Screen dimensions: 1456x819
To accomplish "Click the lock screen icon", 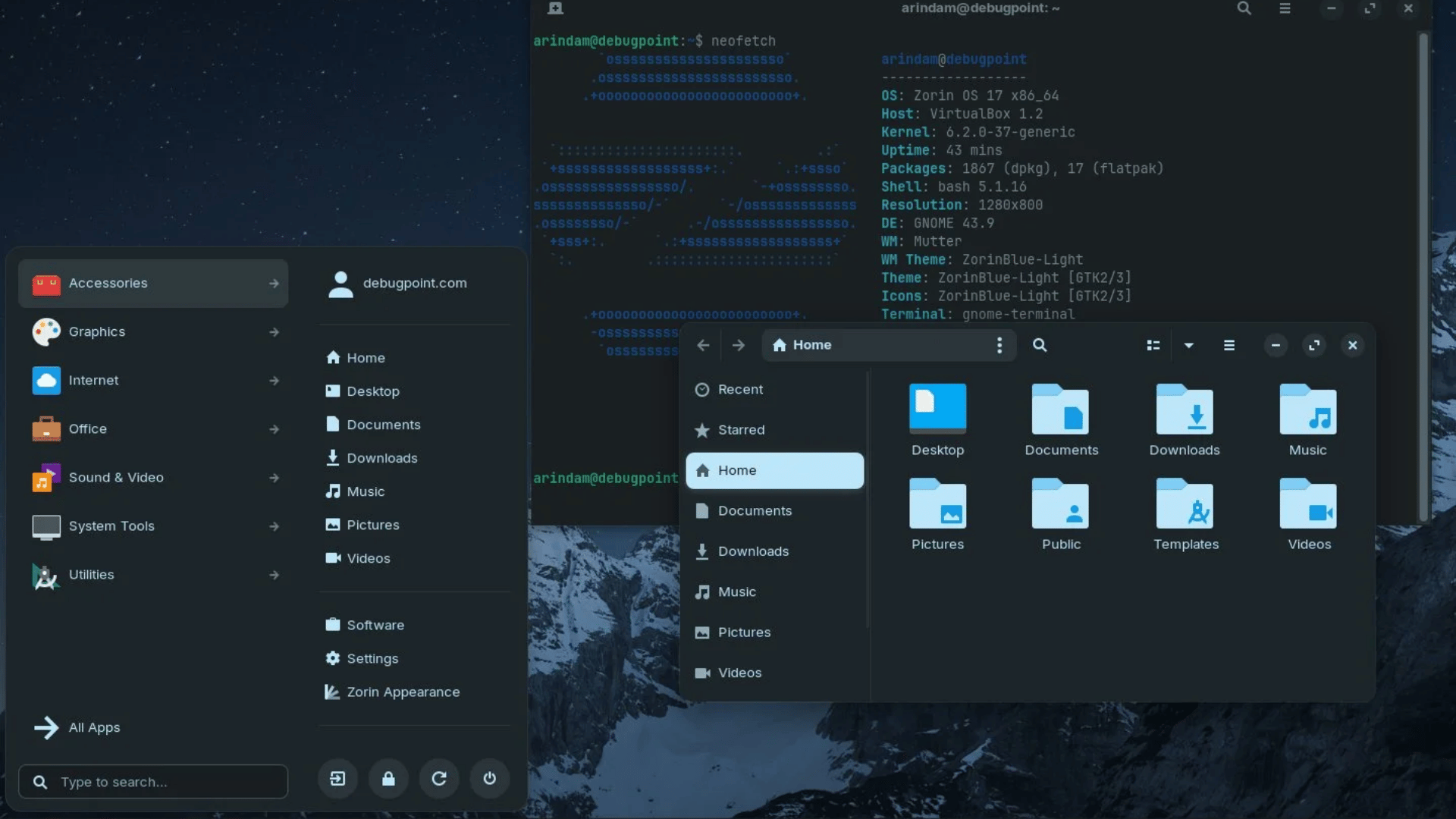I will (388, 779).
